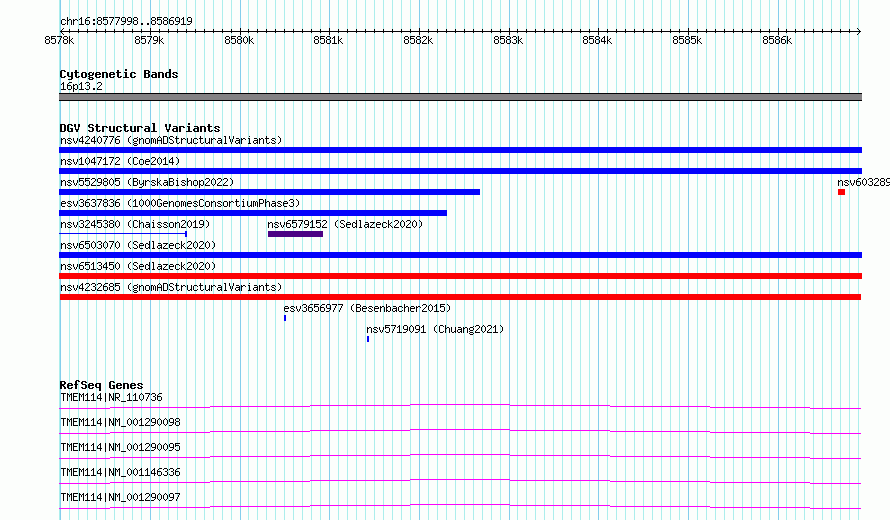
Task: Select the magenta line for TMEM114|NM_001290097
Action: coord(460,506)
